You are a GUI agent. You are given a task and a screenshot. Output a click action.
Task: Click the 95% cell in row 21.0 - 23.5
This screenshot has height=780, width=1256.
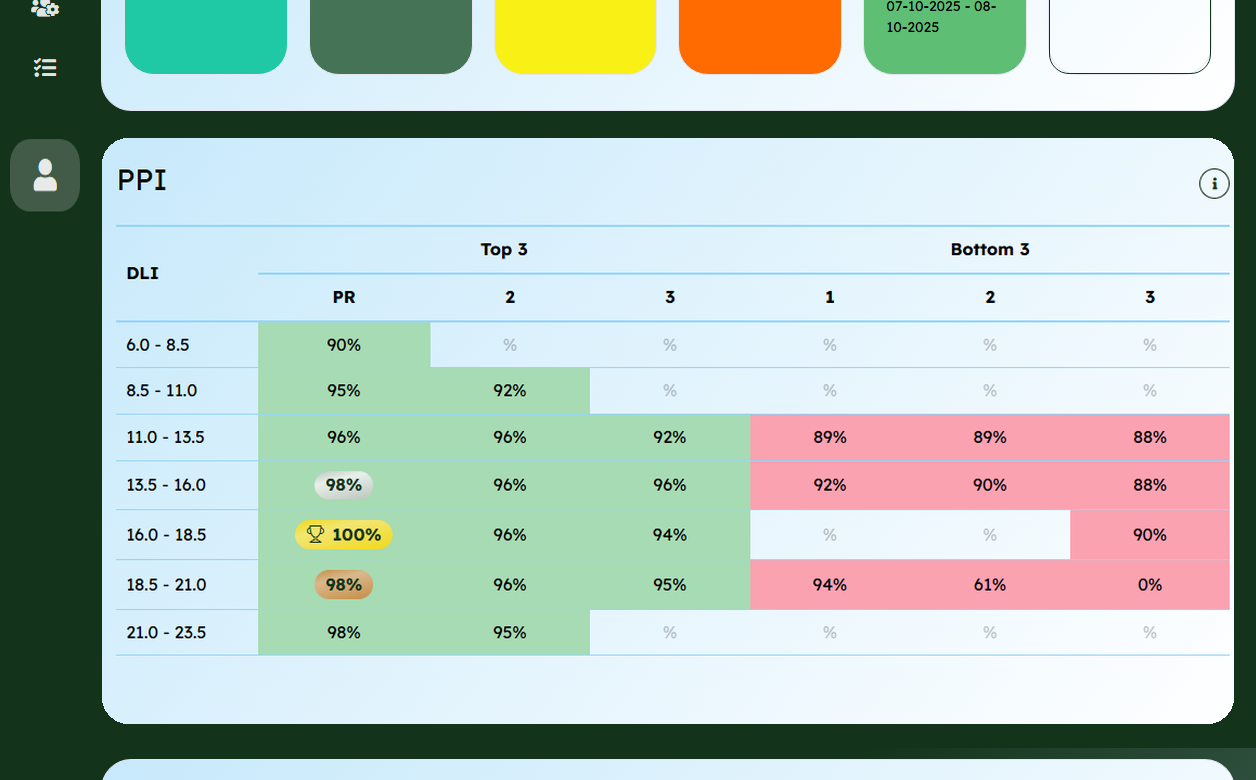[510, 633]
